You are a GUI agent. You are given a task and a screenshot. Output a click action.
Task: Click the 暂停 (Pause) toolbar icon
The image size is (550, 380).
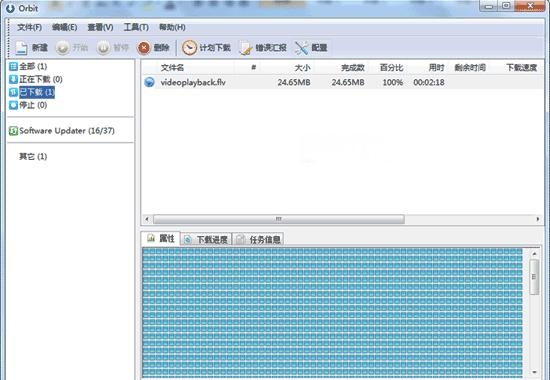coord(103,48)
